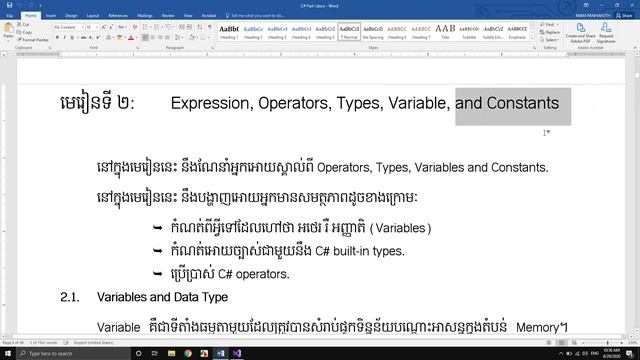
Task: Switch to the Review tab
Action: pos(168,16)
